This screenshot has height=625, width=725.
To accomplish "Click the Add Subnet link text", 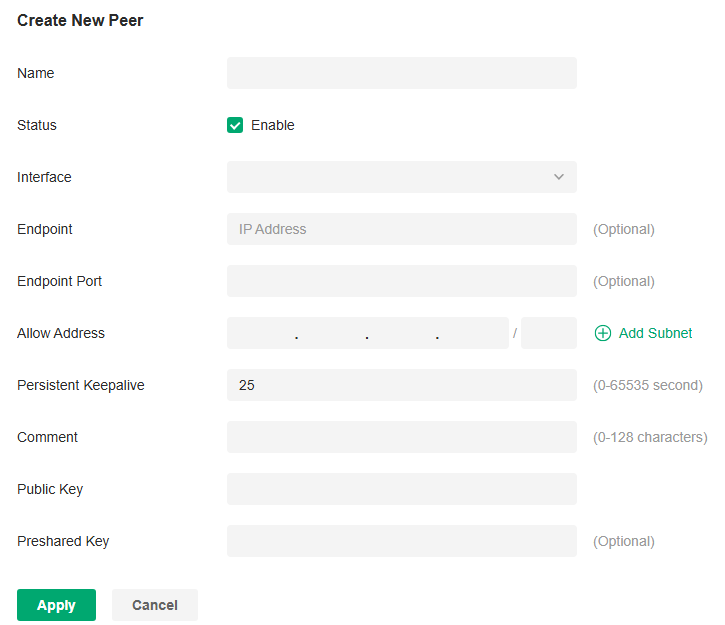I will (655, 333).
